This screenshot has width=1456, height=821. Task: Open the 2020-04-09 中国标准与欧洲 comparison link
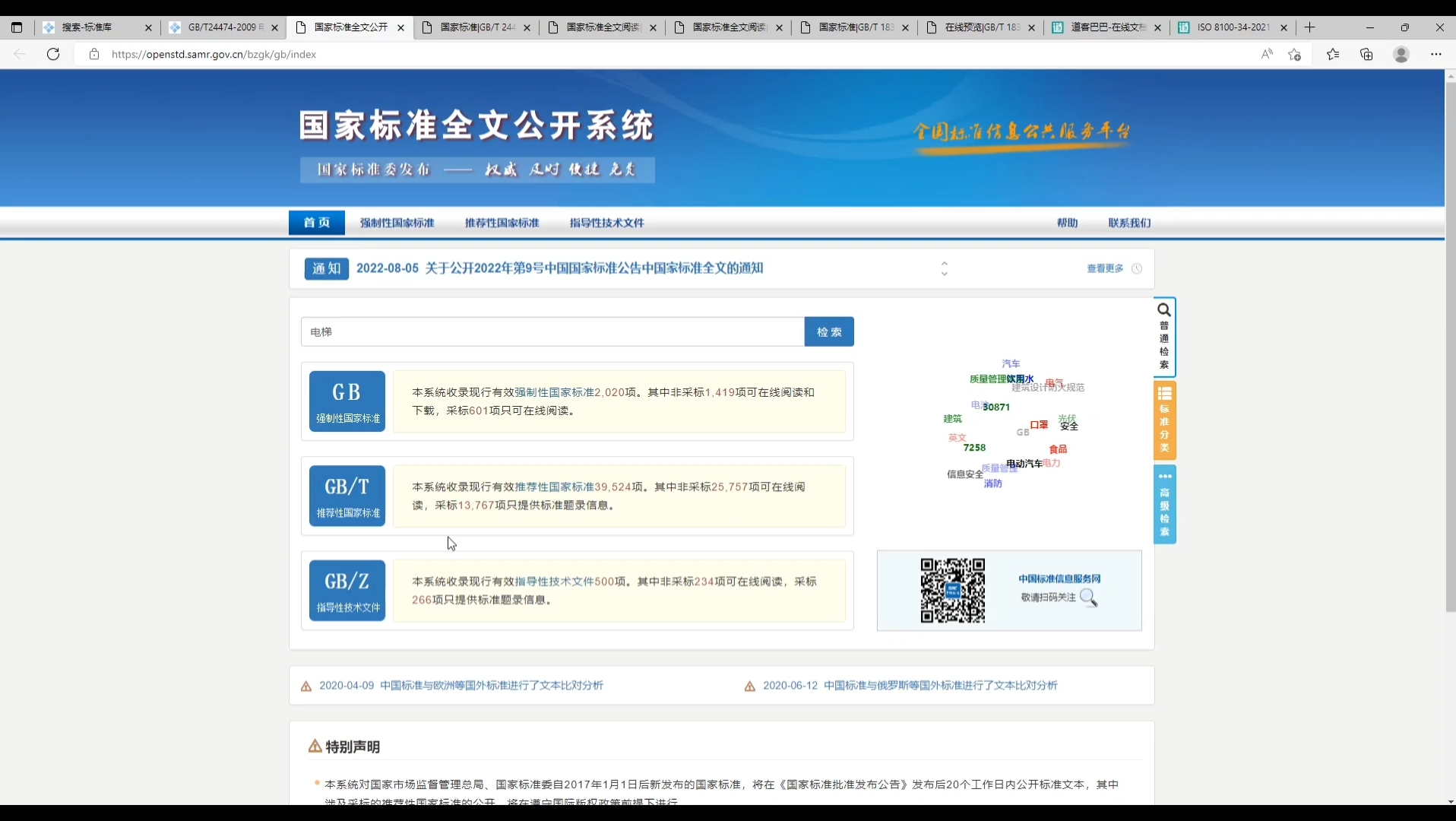click(x=461, y=686)
